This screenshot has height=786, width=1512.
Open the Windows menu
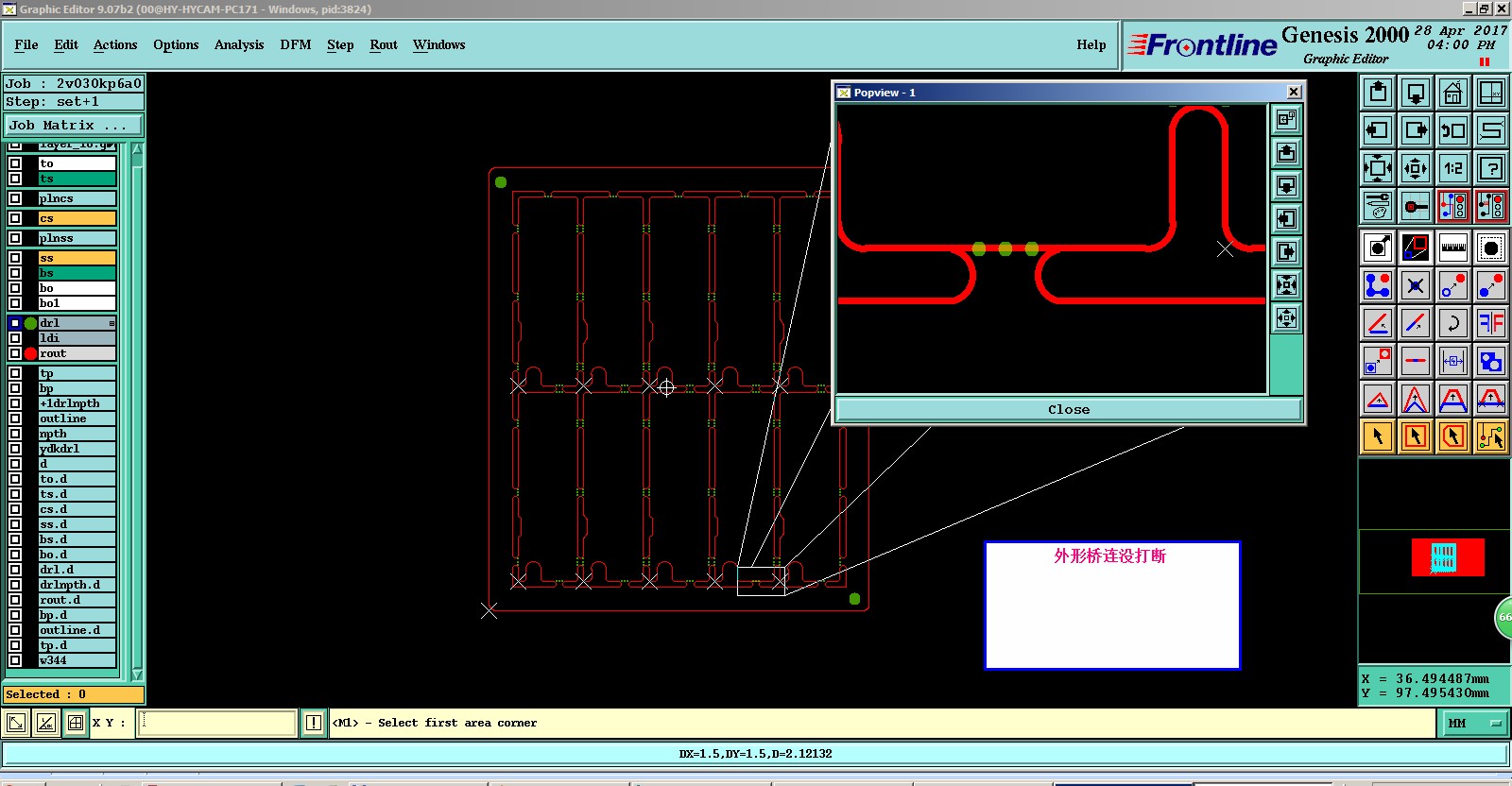438,44
